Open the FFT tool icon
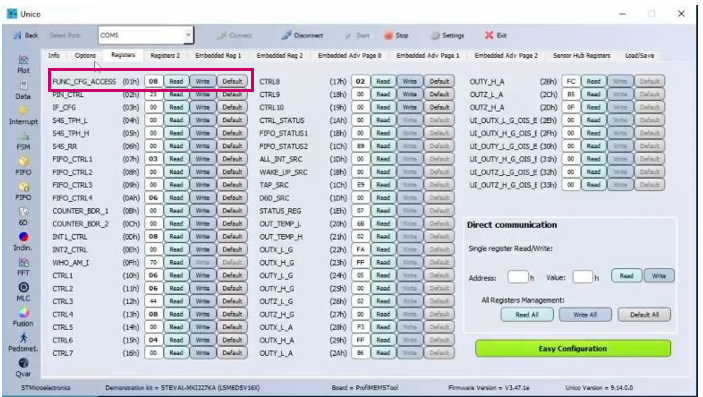 click(x=23, y=267)
